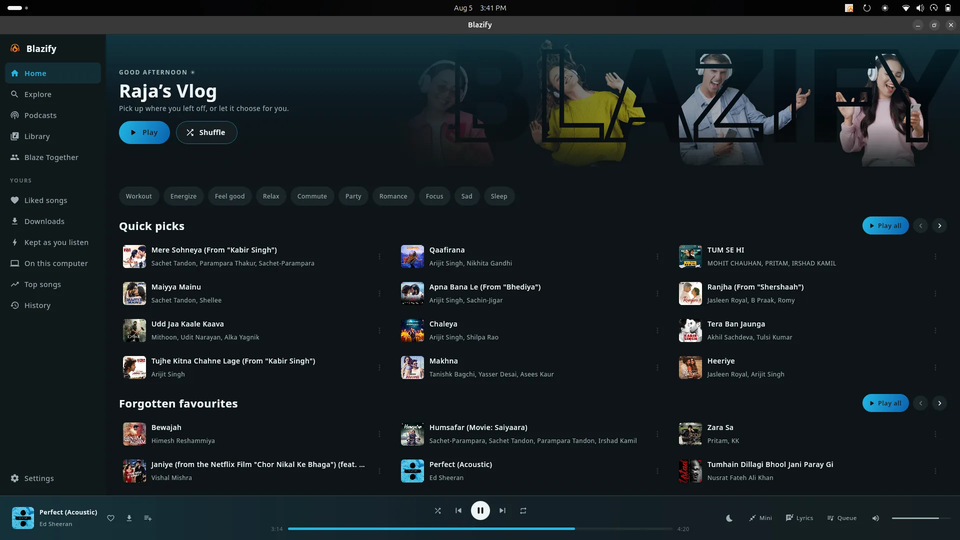Download the now playing song
The image size is (960, 540).
[x=129, y=518]
